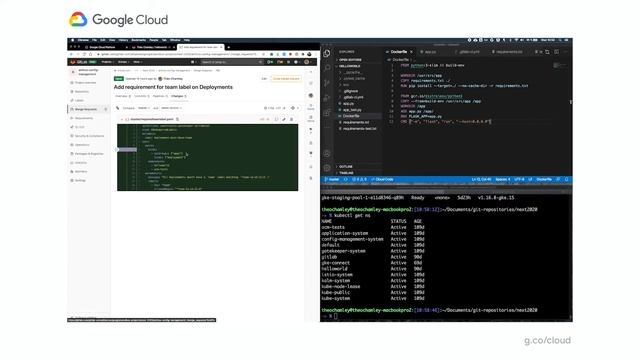Click errors and warnings counter in status bar
The height and width of the screenshot is (360, 640).
[x=360, y=179]
